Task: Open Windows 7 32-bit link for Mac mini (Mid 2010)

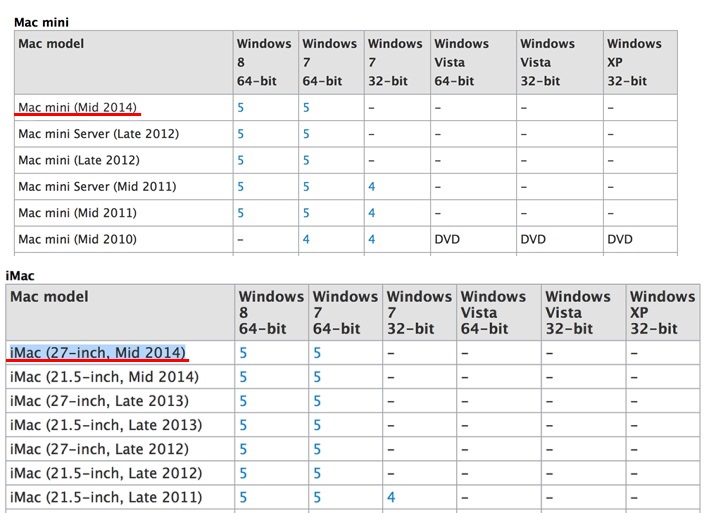Action: (x=372, y=239)
